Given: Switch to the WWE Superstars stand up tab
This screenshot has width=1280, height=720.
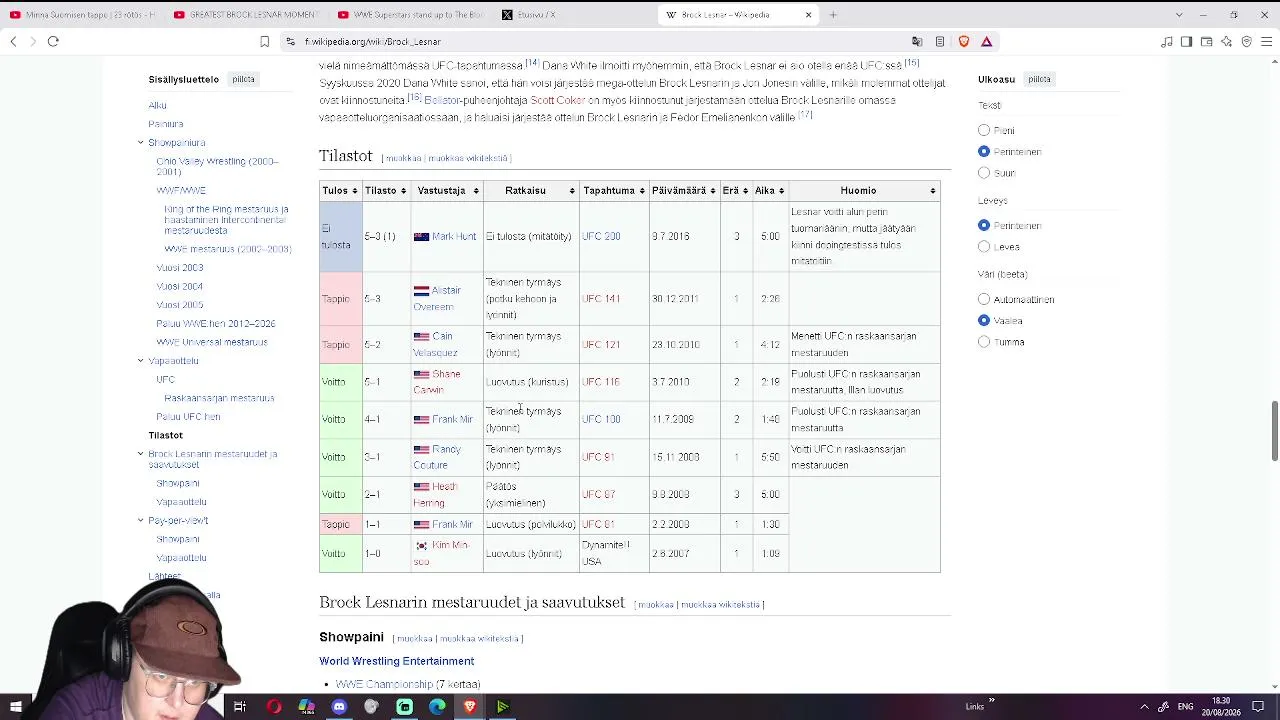Looking at the screenshot, I should (409, 15).
